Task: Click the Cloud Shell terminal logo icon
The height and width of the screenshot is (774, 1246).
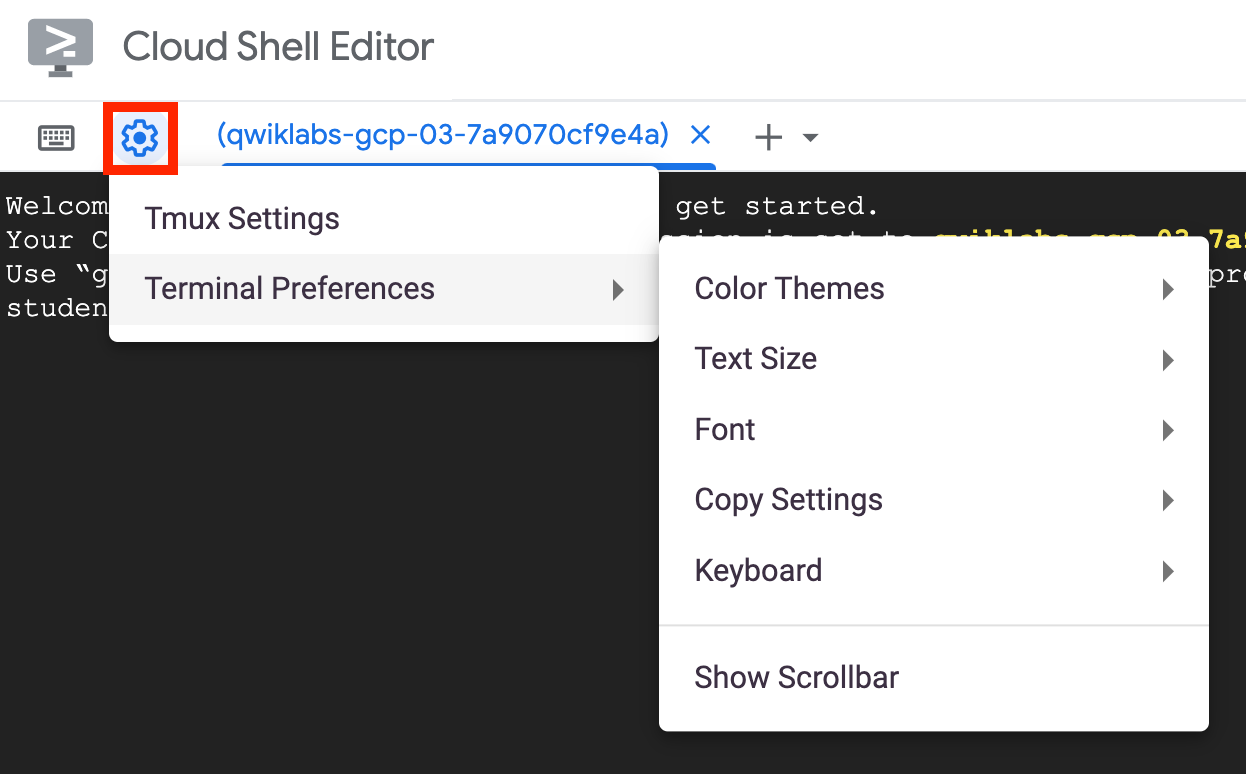Action: (x=60, y=47)
